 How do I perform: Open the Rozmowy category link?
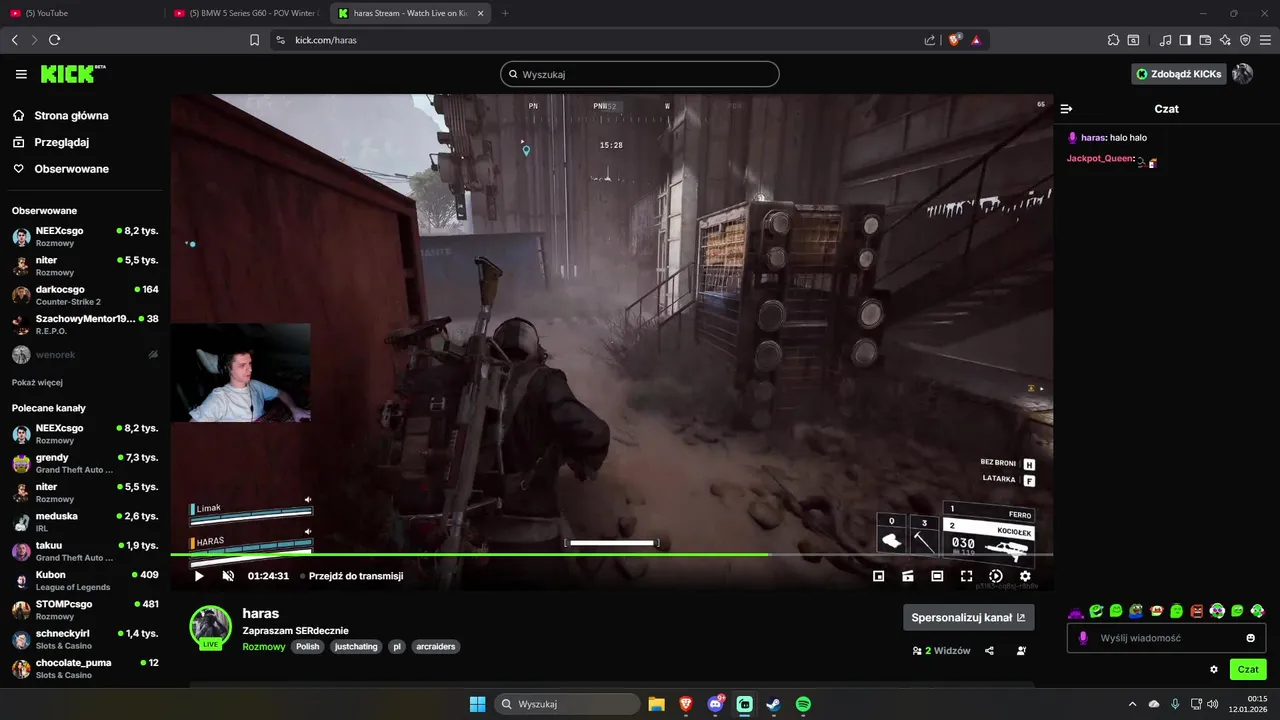click(x=264, y=647)
